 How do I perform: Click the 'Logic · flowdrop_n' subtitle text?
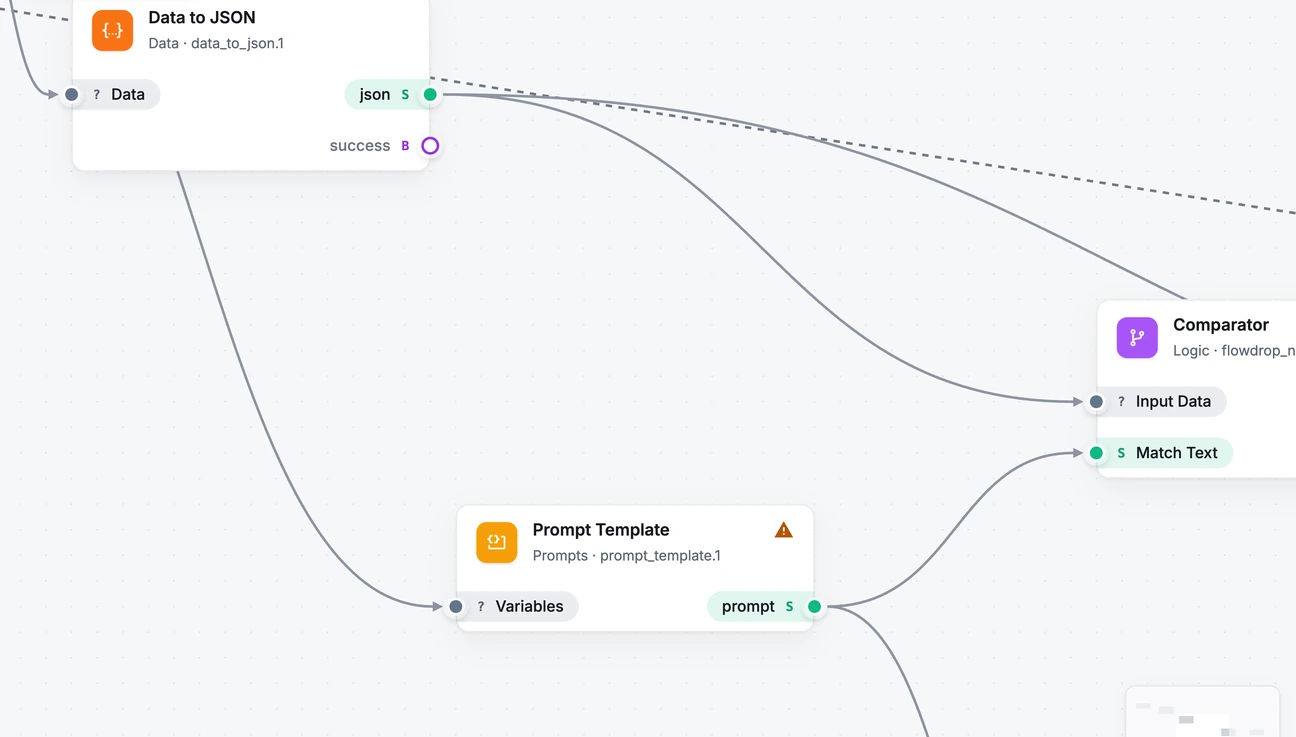[1234, 351]
